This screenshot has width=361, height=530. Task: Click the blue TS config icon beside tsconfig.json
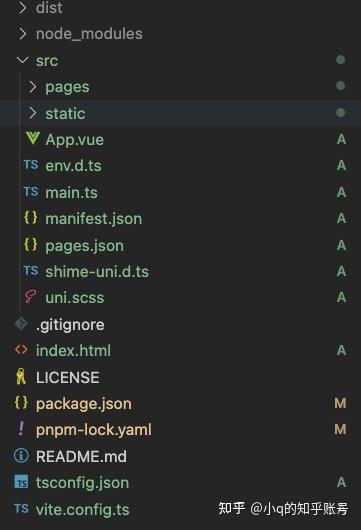click(21, 482)
